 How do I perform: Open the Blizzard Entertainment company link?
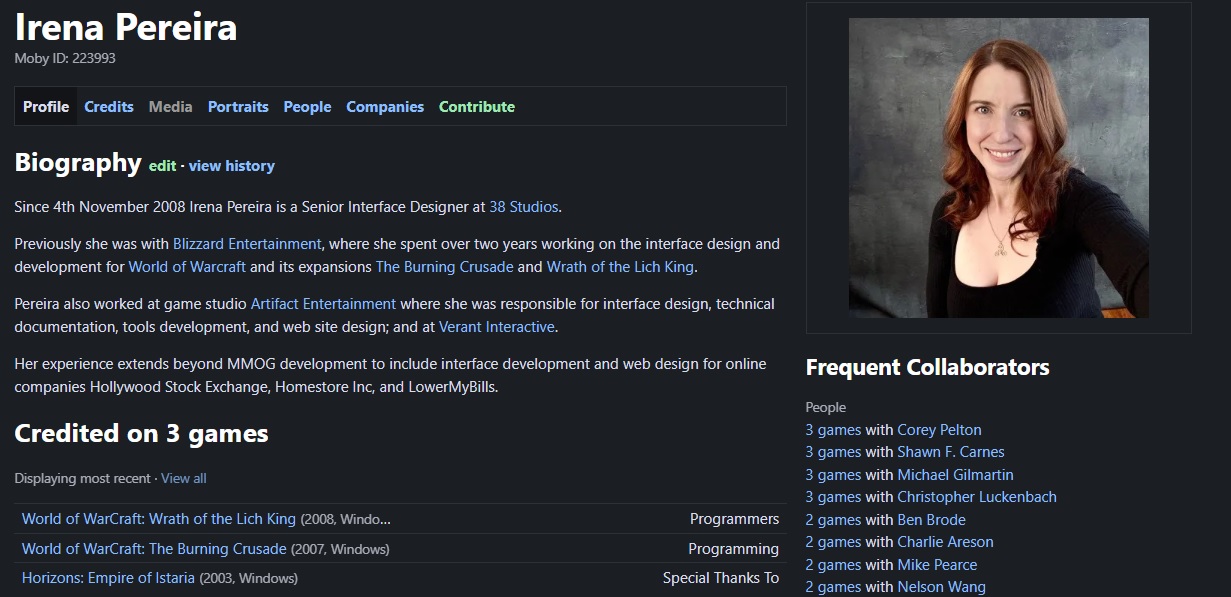247,244
